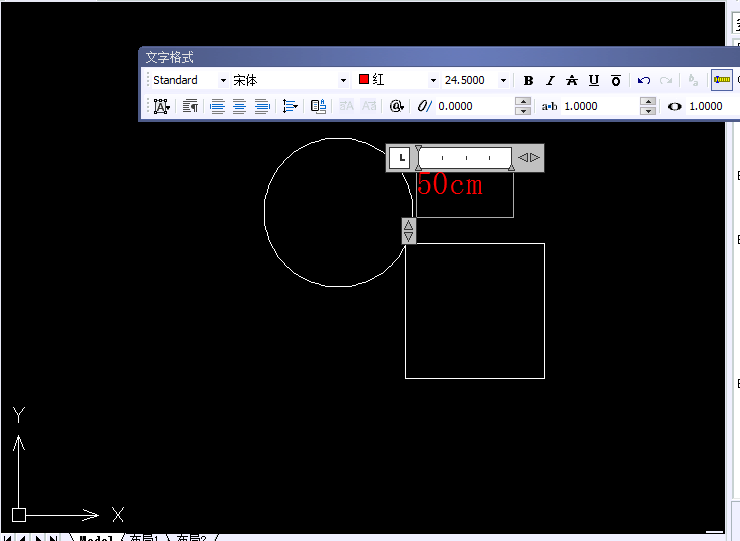Open the red text color picker
Screen dimensions: 740x541
click(433, 80)
